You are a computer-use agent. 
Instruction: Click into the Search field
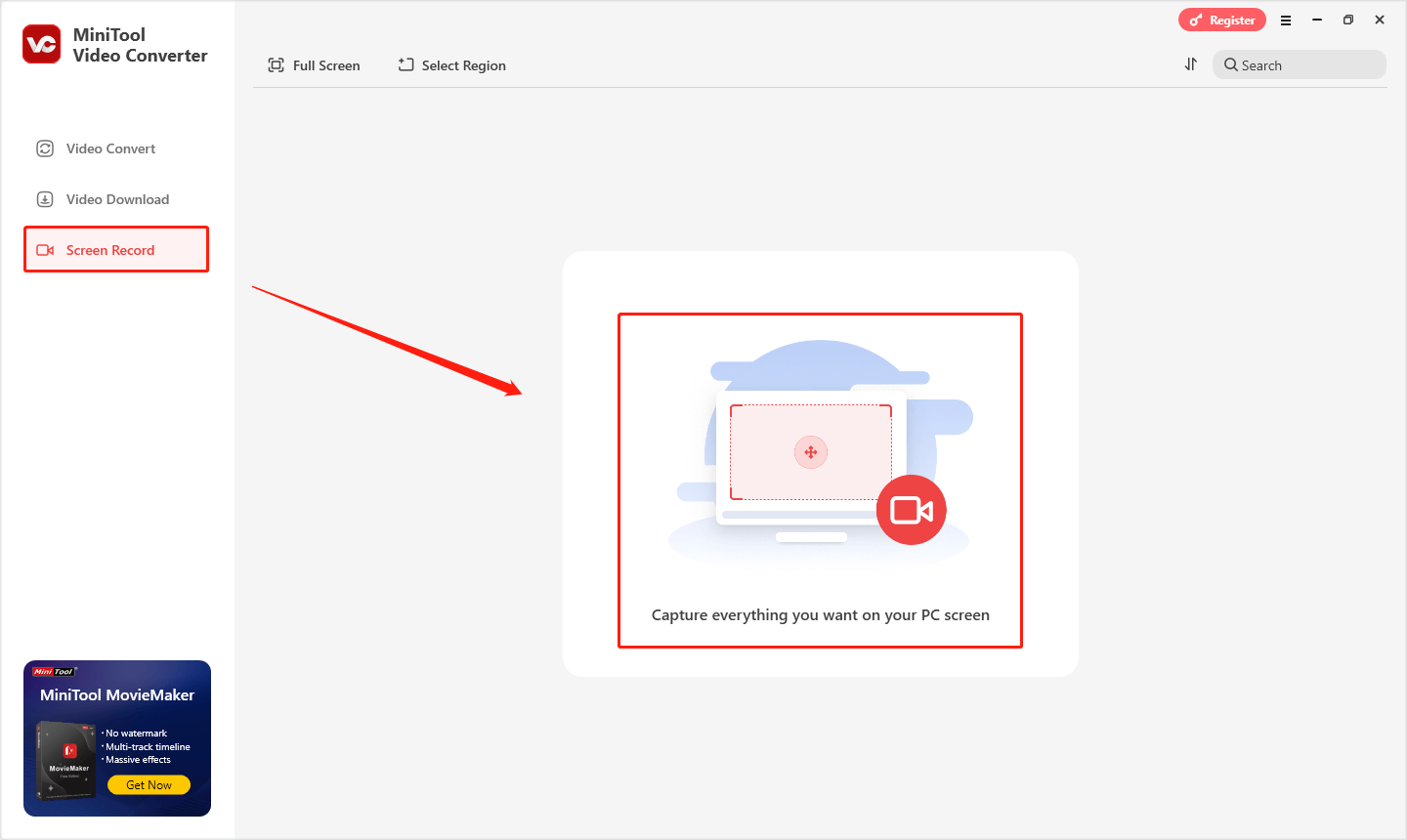(x=1300, y=64)
